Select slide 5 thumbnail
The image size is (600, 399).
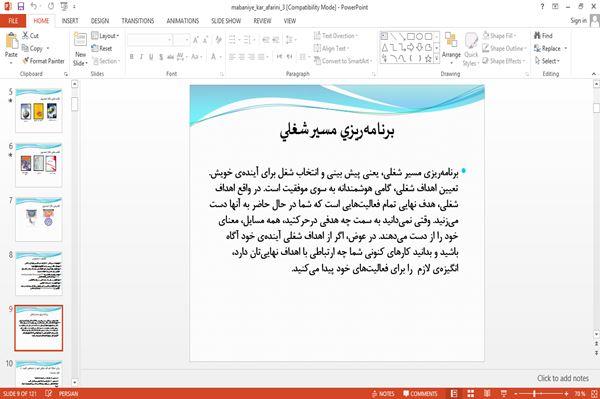pos(39,110)
